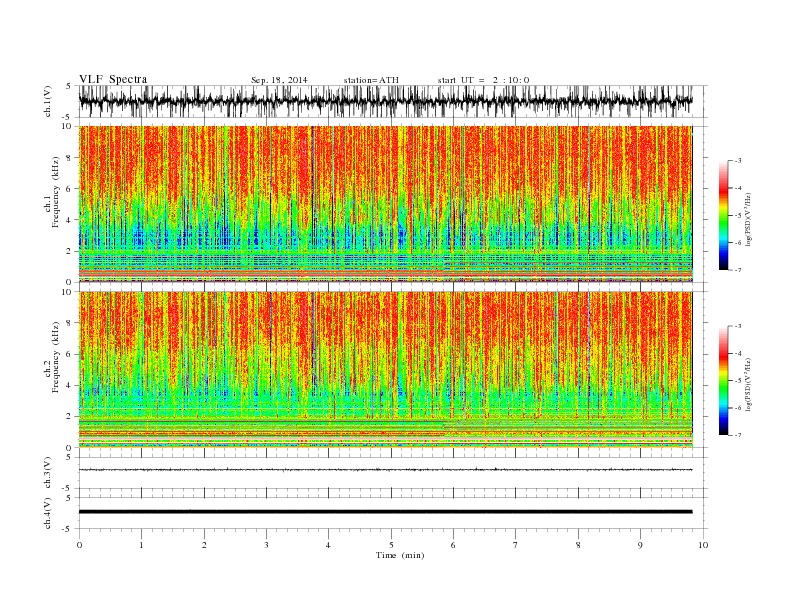Click the 'ch.4(V)' axis label
The image size is (792, 612).
[x=48, y=513]
